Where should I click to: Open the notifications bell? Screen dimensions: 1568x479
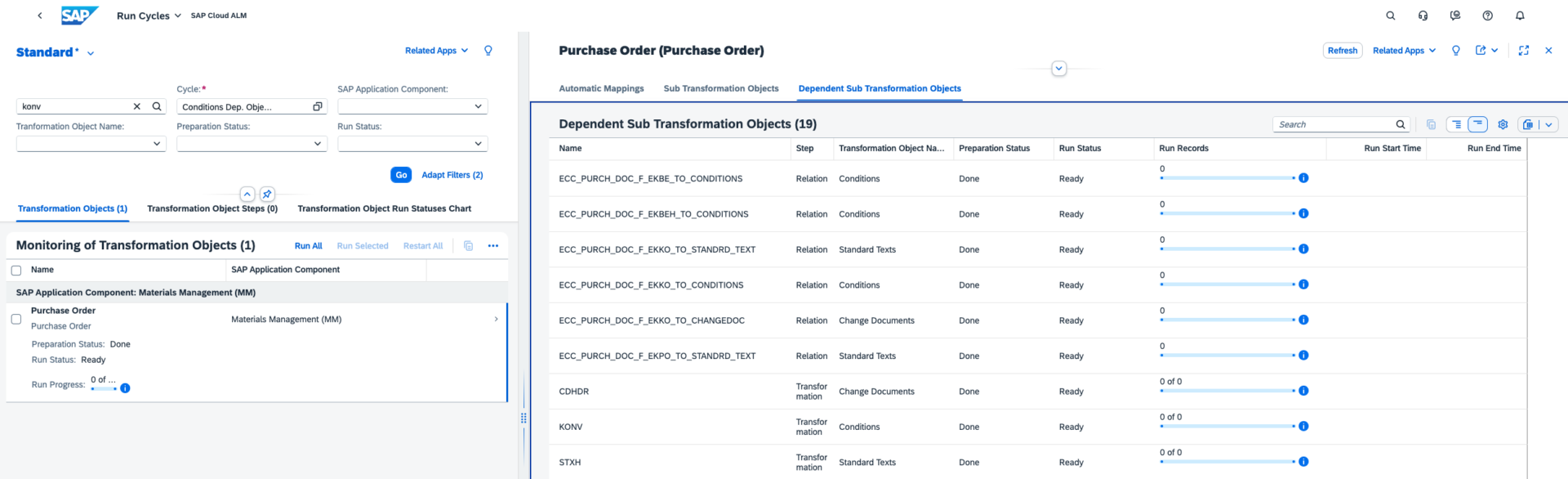click(1520, 16)
